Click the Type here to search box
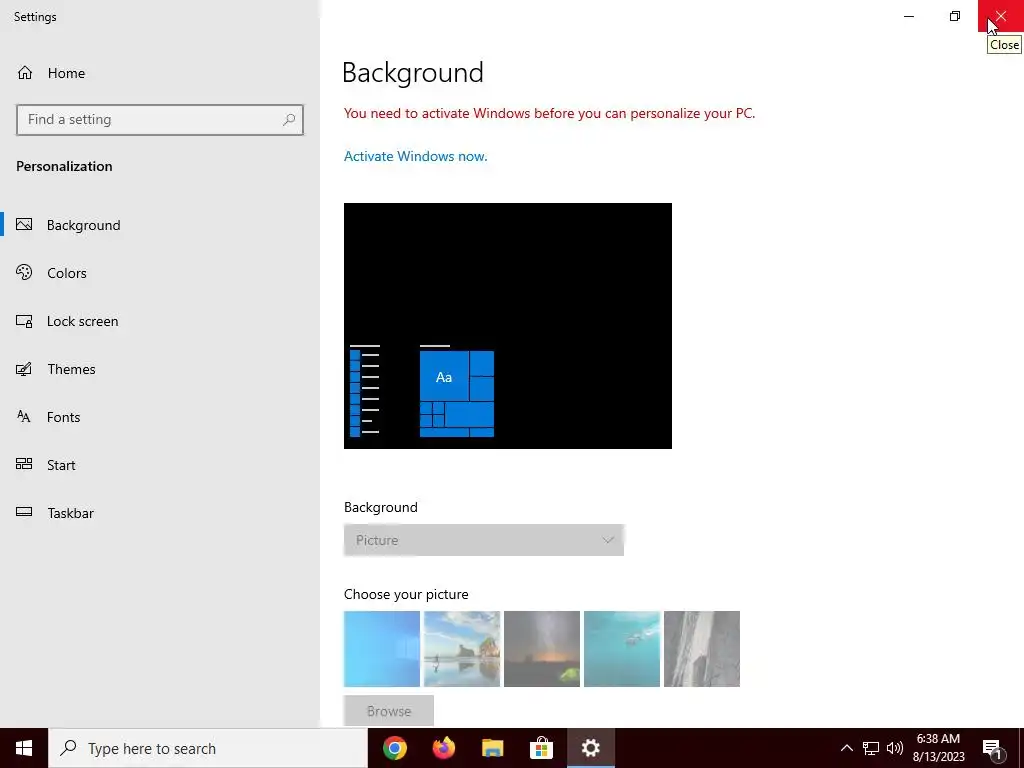 (208, 748)
